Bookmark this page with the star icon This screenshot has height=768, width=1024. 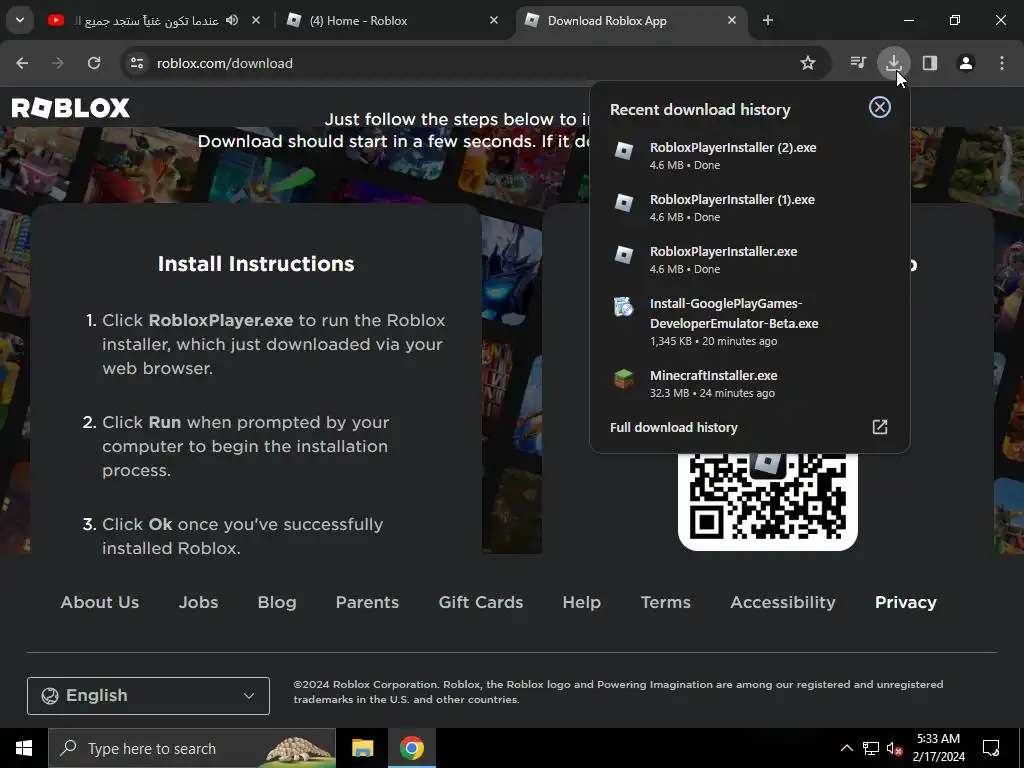(x=808, y=63)
